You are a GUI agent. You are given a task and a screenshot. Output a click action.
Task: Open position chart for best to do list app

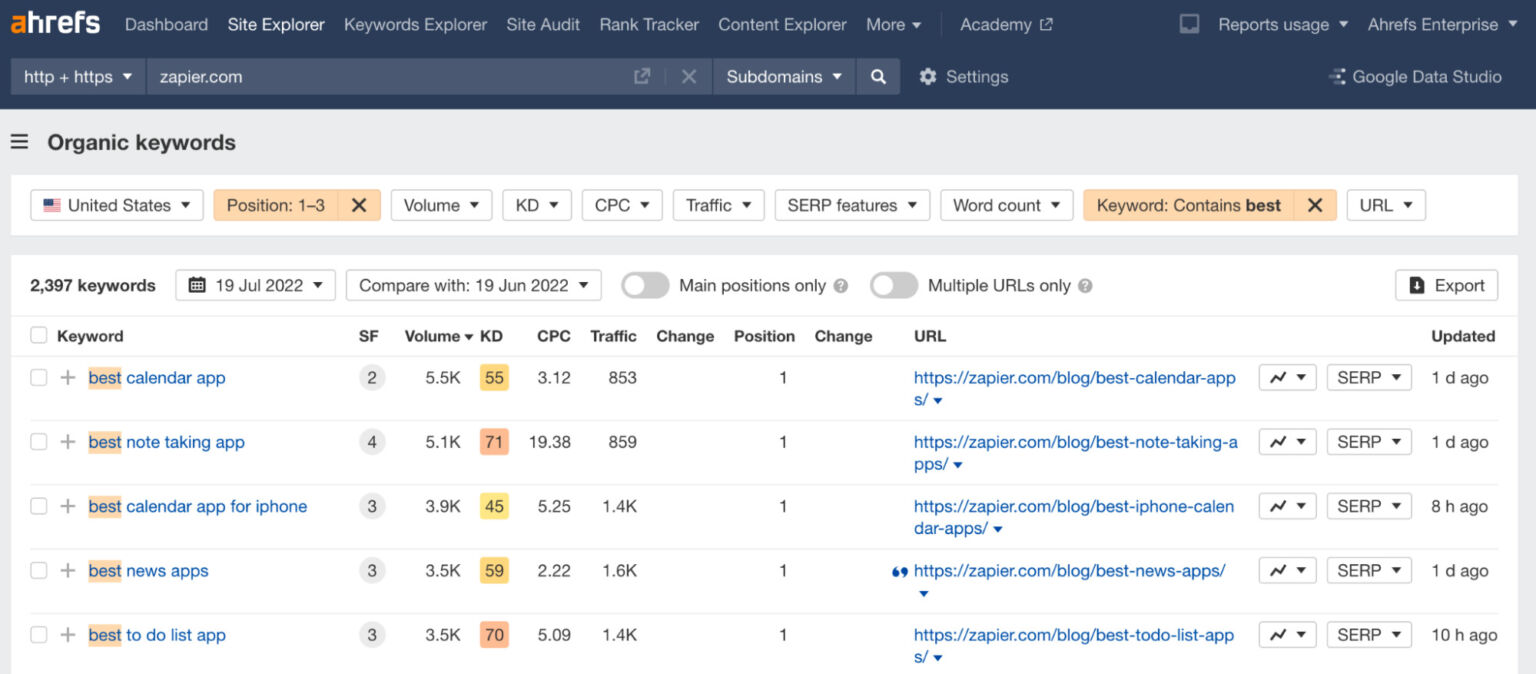point(1287,635)
